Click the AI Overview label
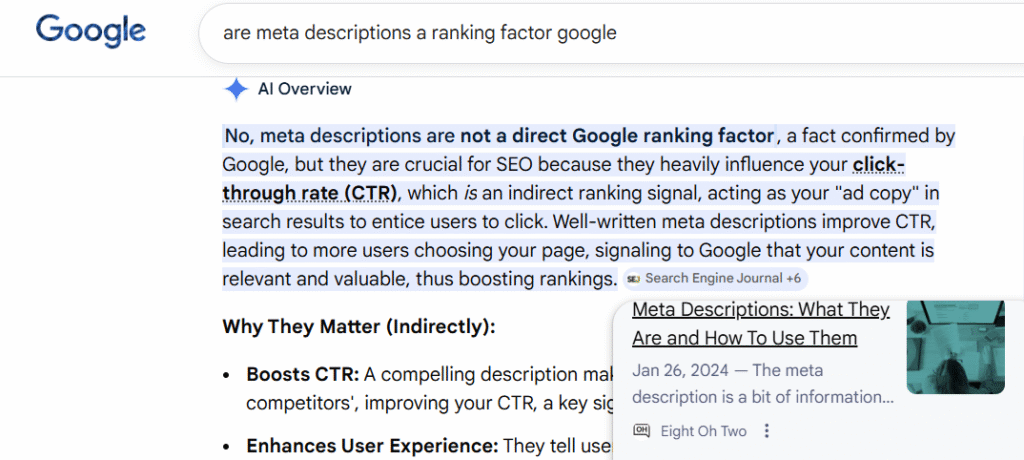This screenshot has width=1024, height=460. click(305, 89)
